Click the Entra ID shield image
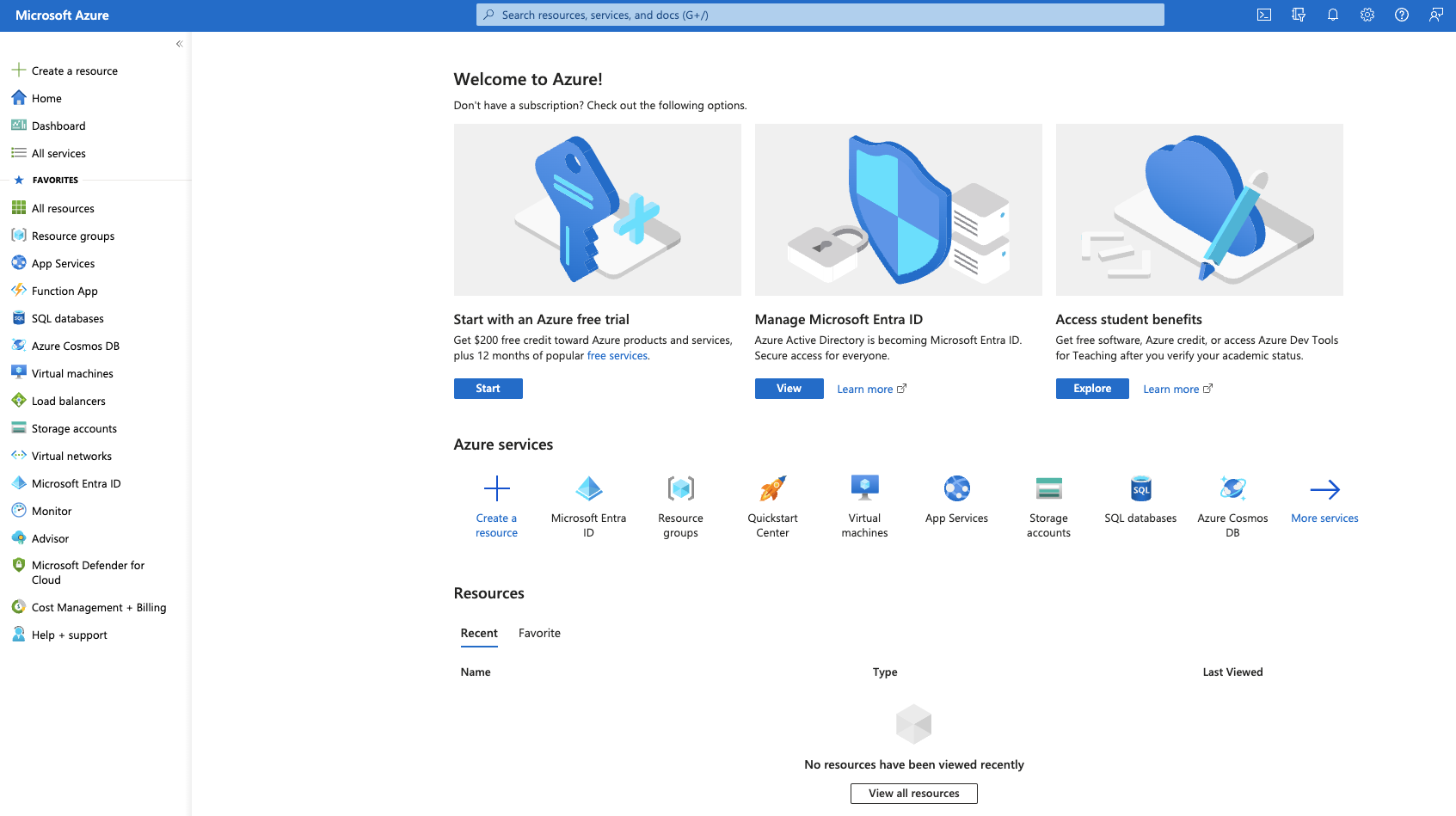 898,210
